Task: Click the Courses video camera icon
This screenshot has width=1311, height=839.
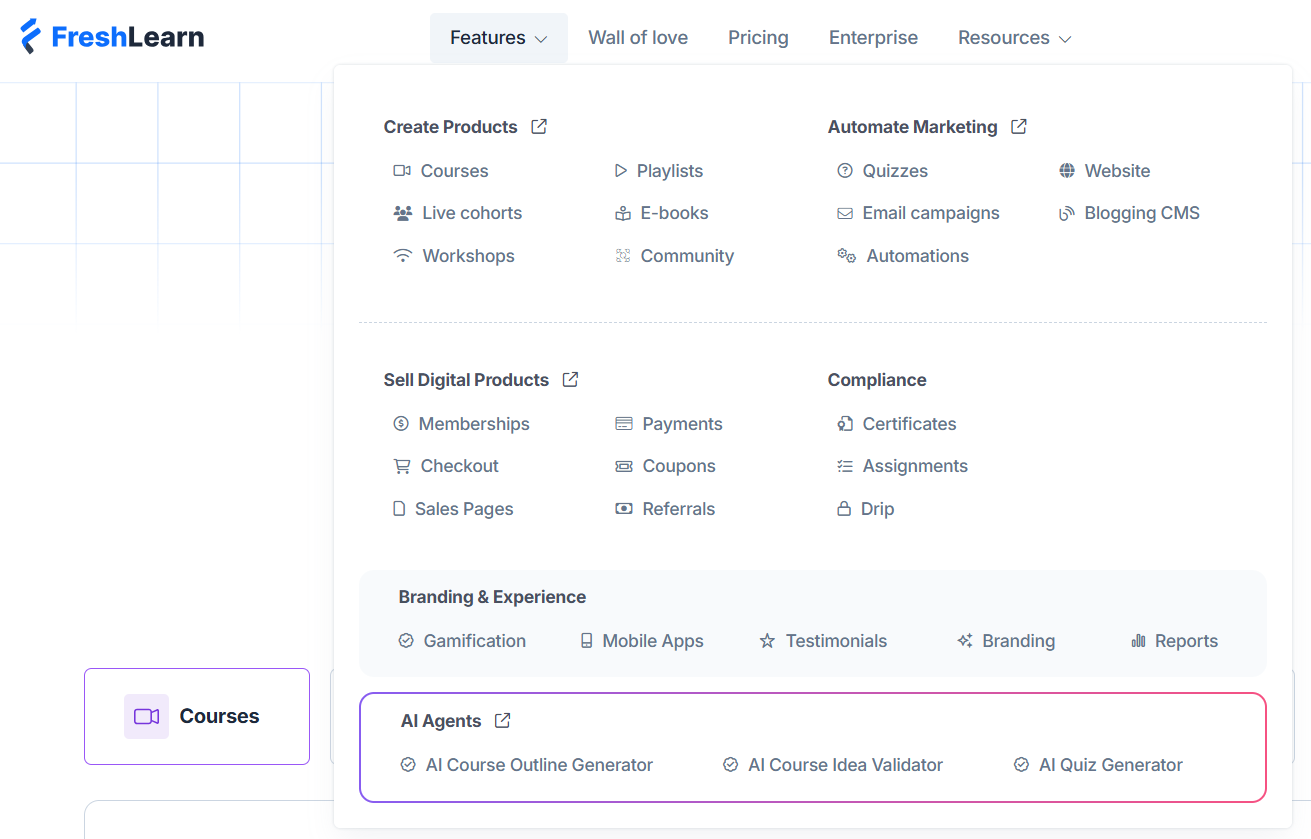Action: coord(402,170)
